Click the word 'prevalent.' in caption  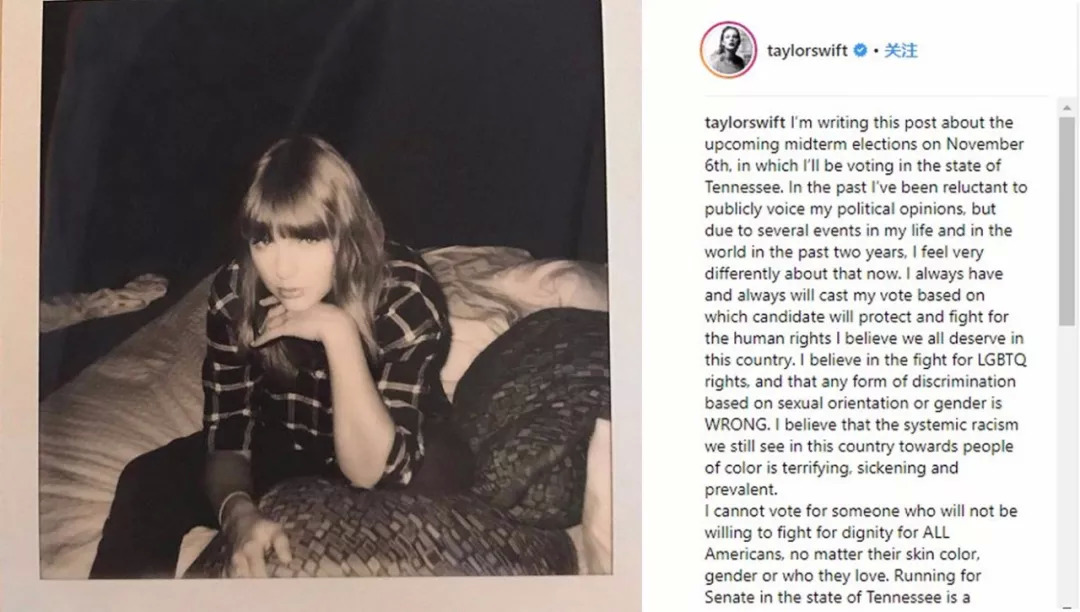[740, 489]
